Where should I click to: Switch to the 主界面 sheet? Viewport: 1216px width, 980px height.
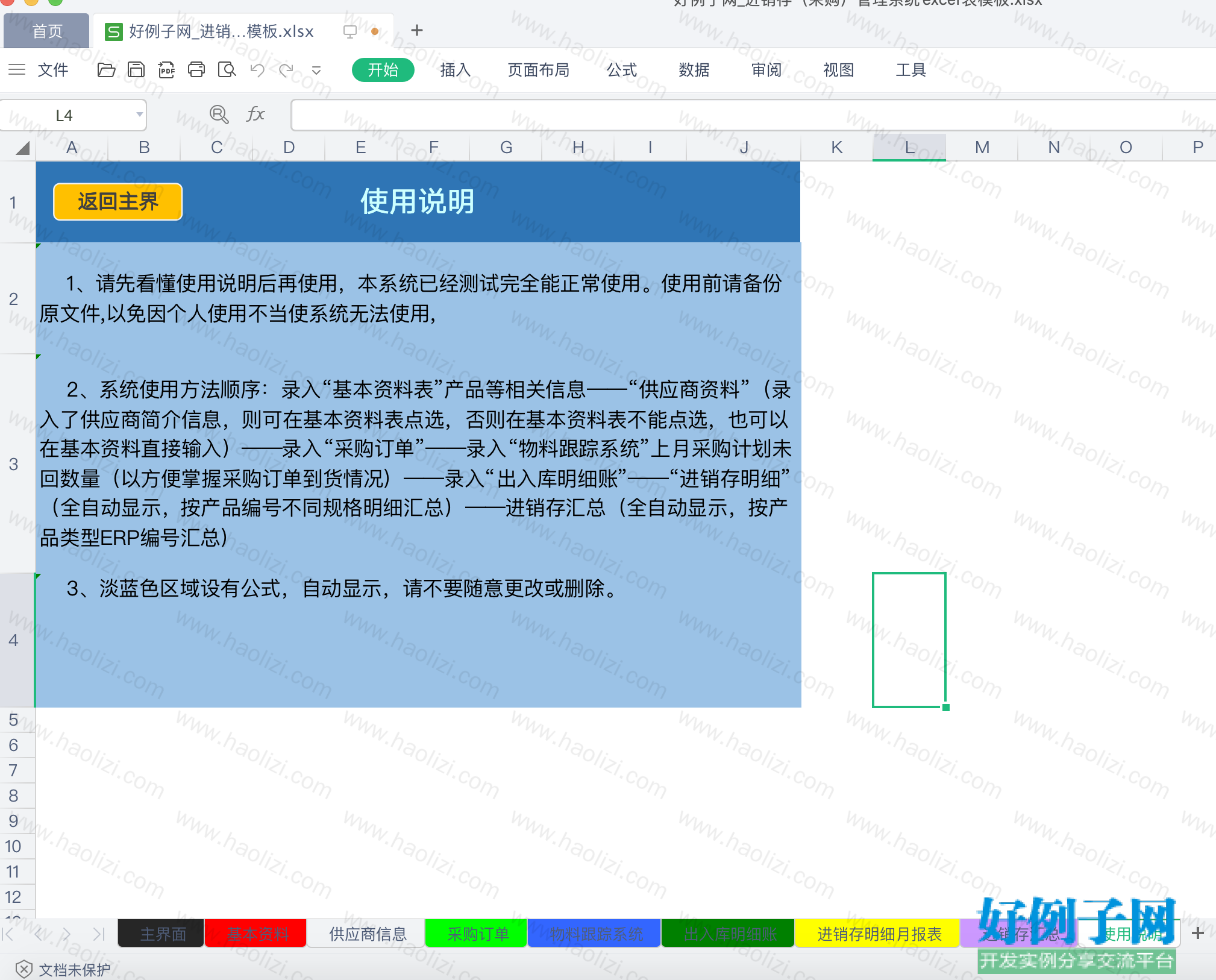point(162,934)
